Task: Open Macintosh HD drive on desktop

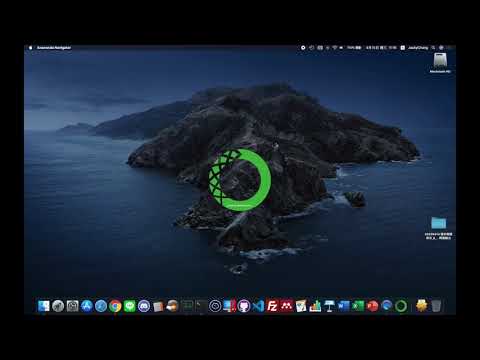Action: (440, 62)
